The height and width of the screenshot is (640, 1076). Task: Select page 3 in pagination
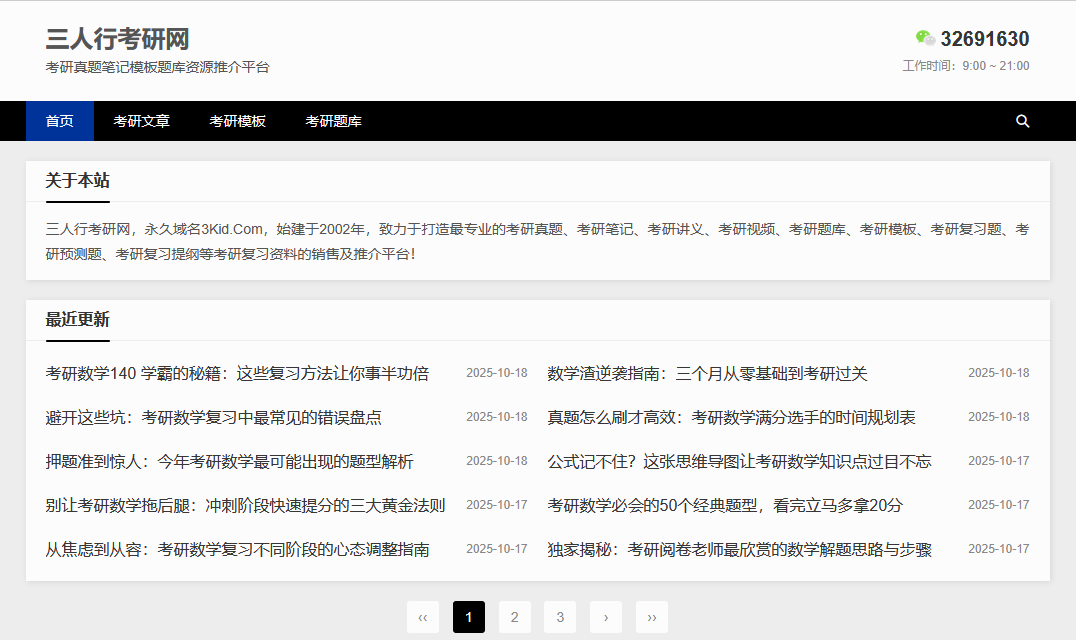pyautogui.click(x=560, y=617)
